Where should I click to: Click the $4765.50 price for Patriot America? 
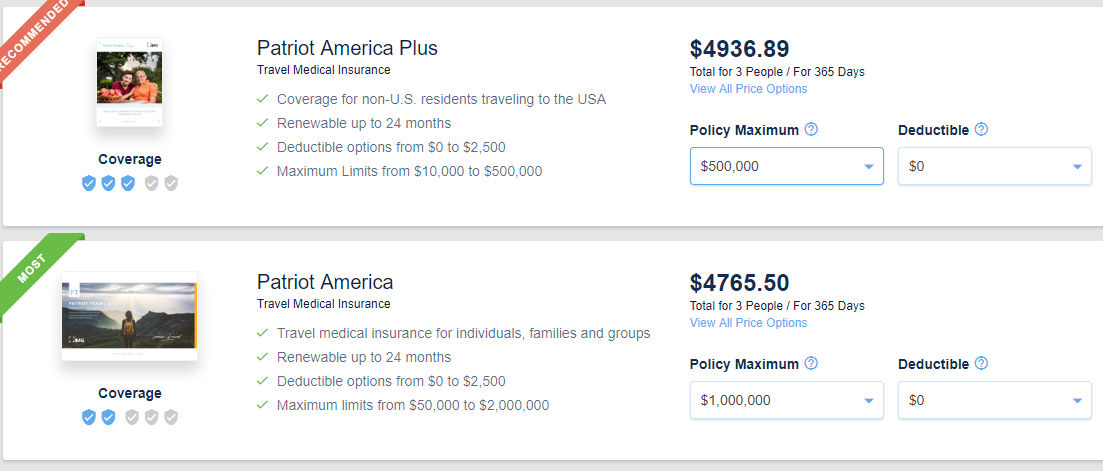739,283
